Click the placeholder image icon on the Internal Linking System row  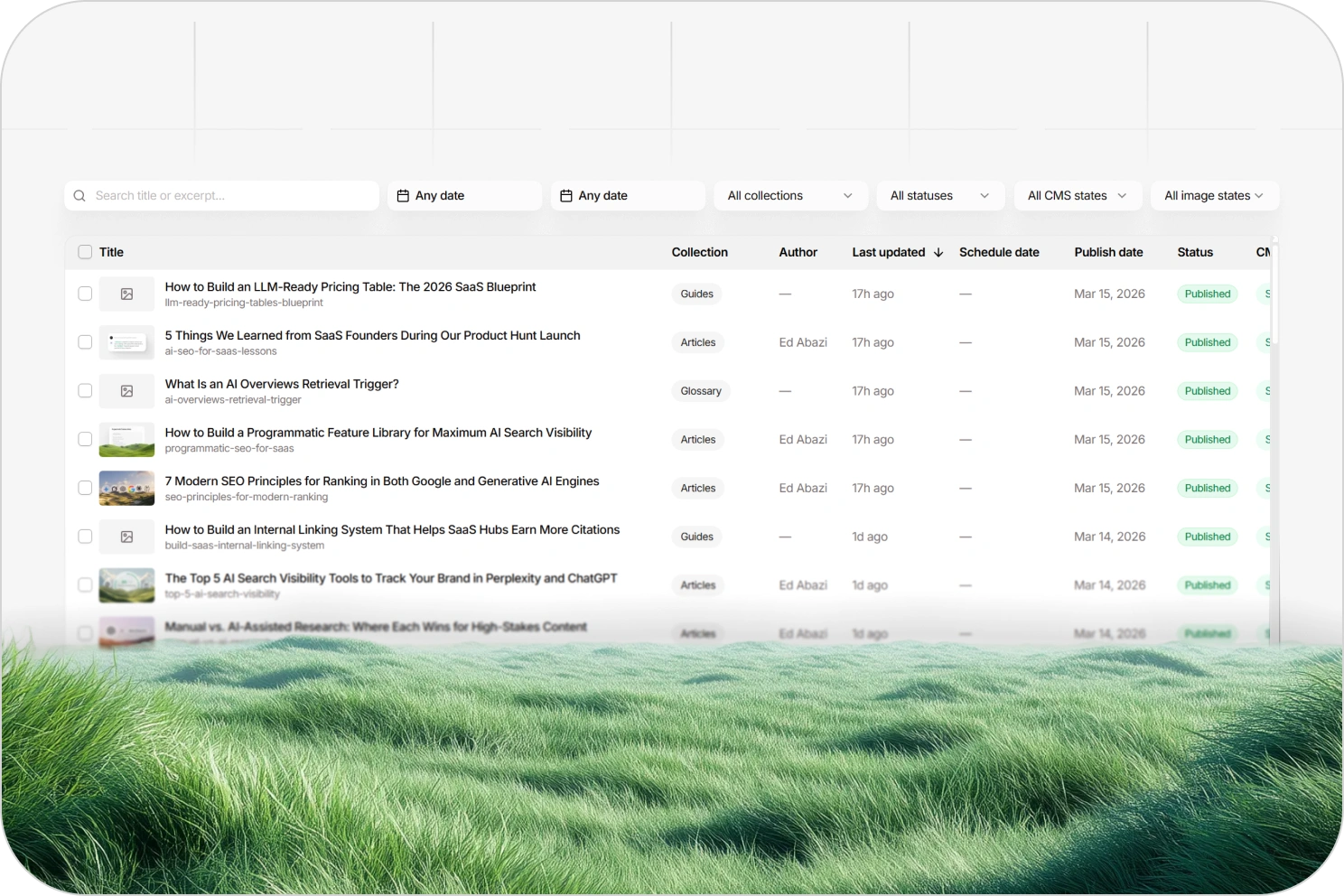tap(126, 536)
